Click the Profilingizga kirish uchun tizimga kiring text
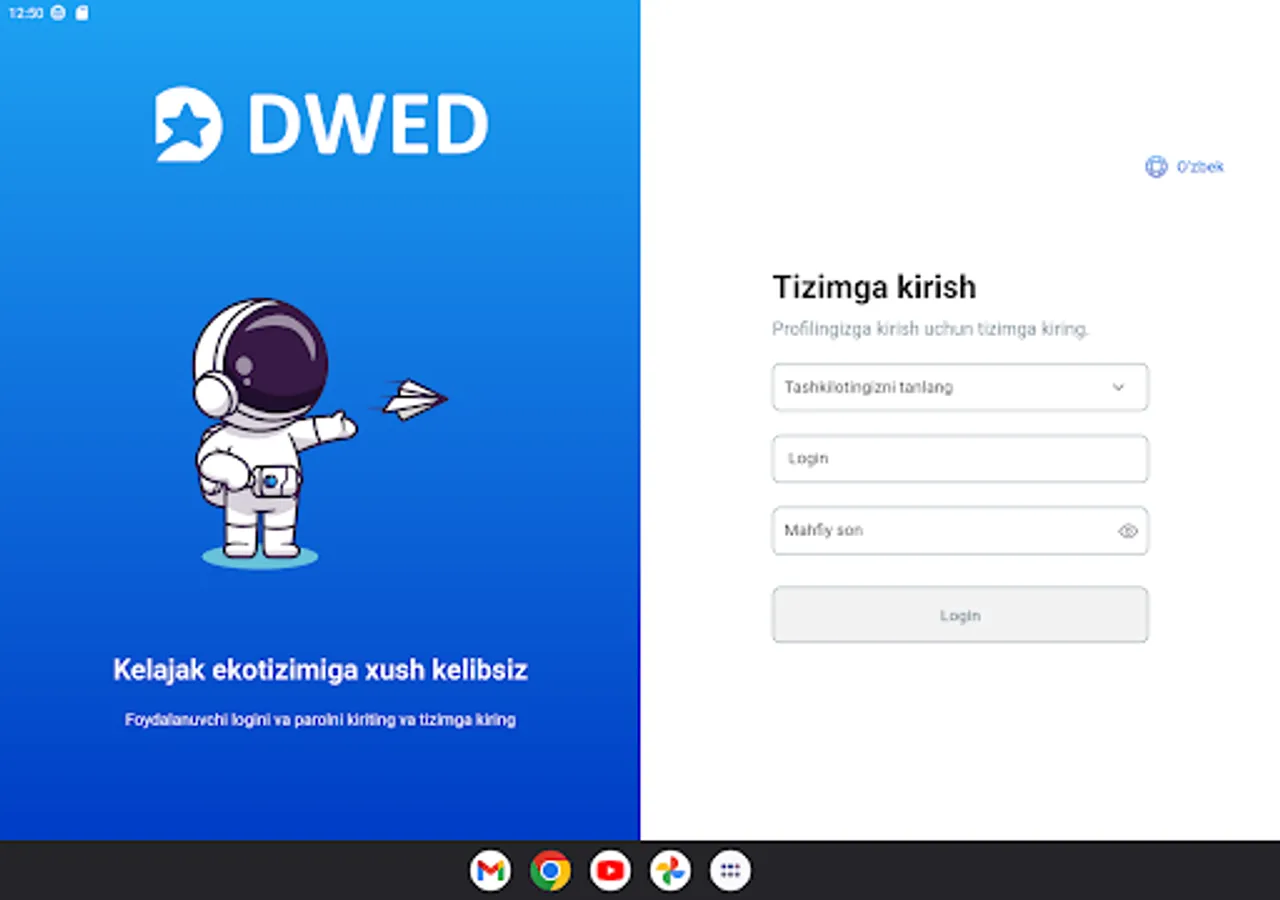This screenshot has width=1280, height=900. [x=930, y=329]
